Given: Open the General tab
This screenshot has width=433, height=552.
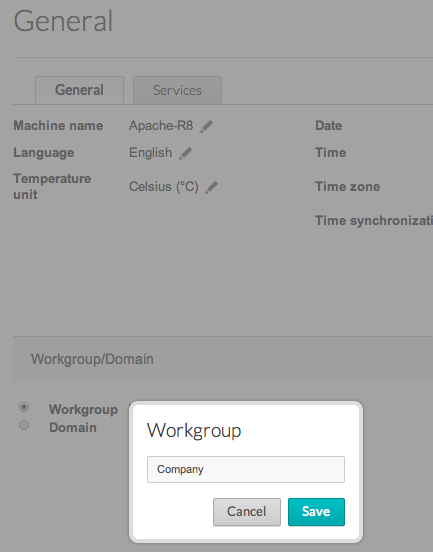Looking at the screenshot, I should point(79,90).
